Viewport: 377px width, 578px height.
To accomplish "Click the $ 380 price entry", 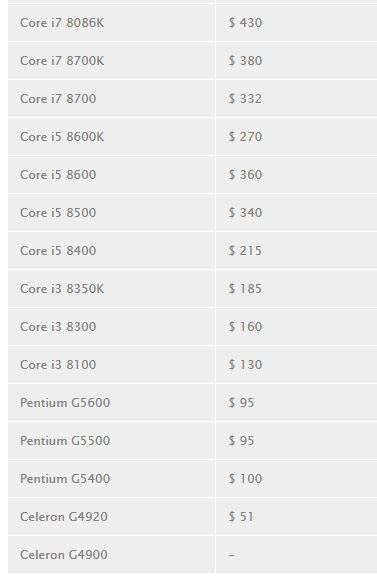I will point(245,60).
